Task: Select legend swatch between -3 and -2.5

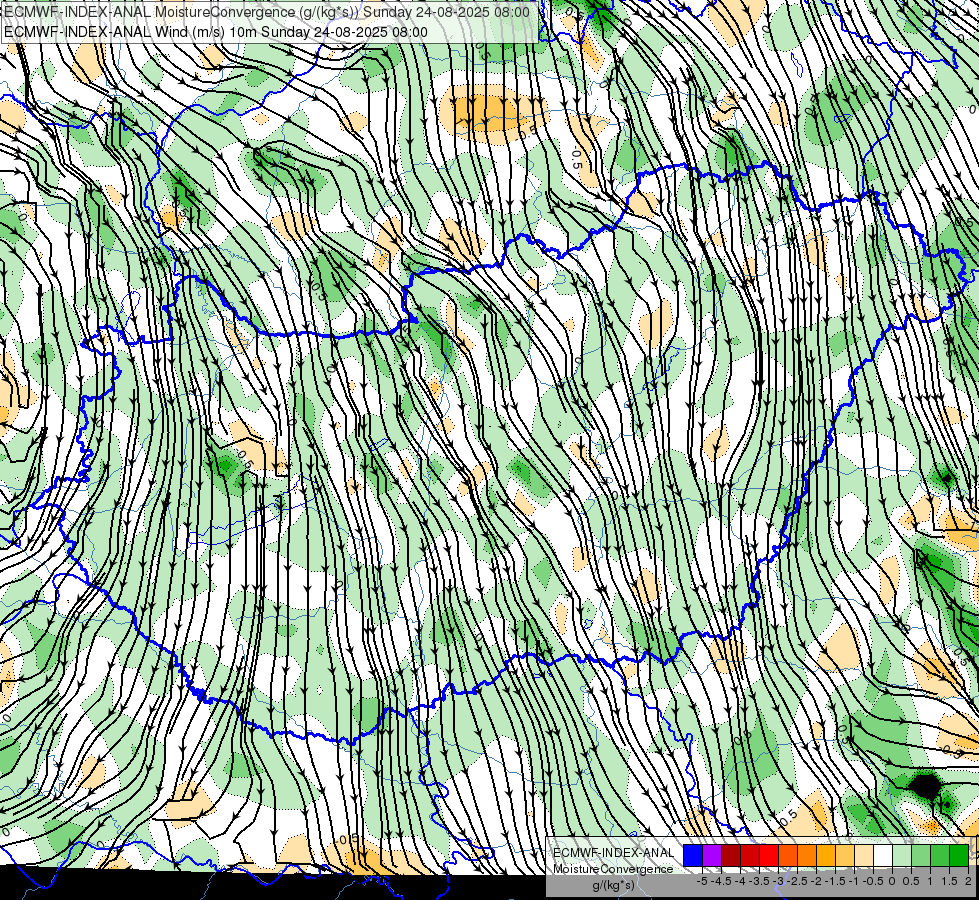Action: coord(788,855)
